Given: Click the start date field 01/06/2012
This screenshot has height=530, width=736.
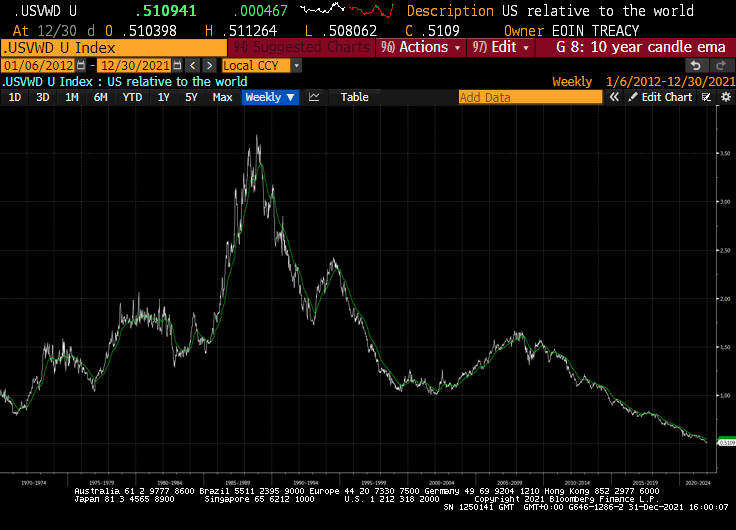Looking at the screenshot, I should pyautogui.click(x=38, y=65).
